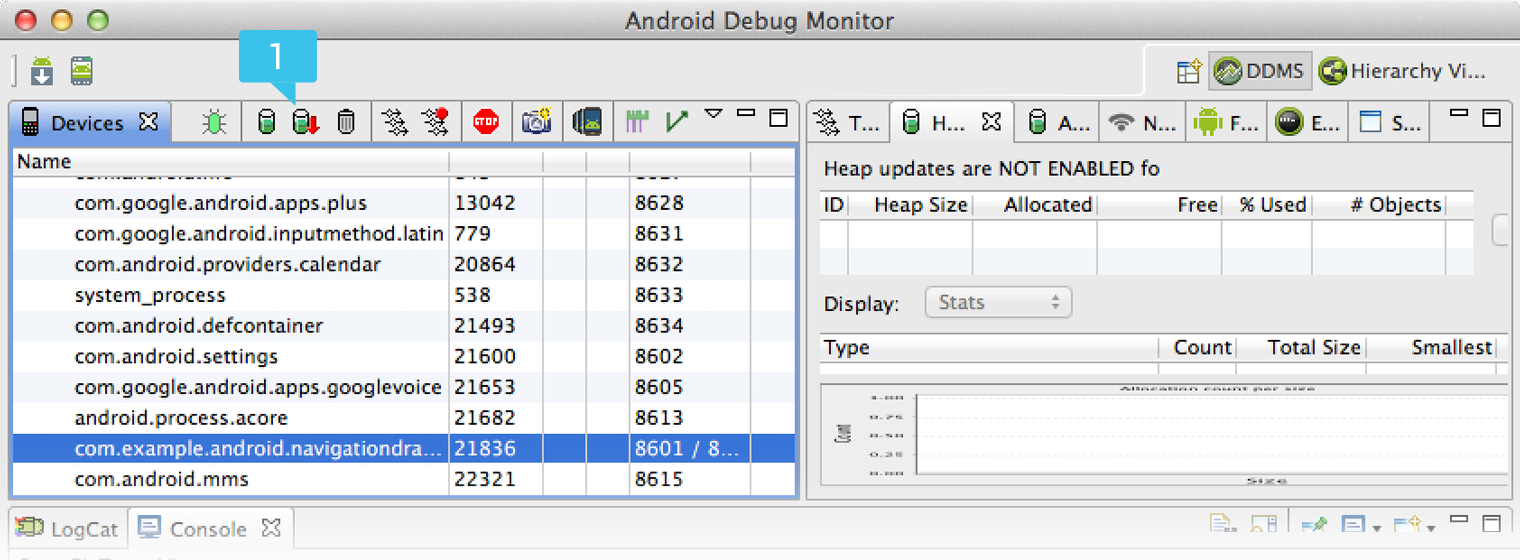Click Capture system wide trace icon
This screenshot has width=1520, height=560.
(637, 122)
